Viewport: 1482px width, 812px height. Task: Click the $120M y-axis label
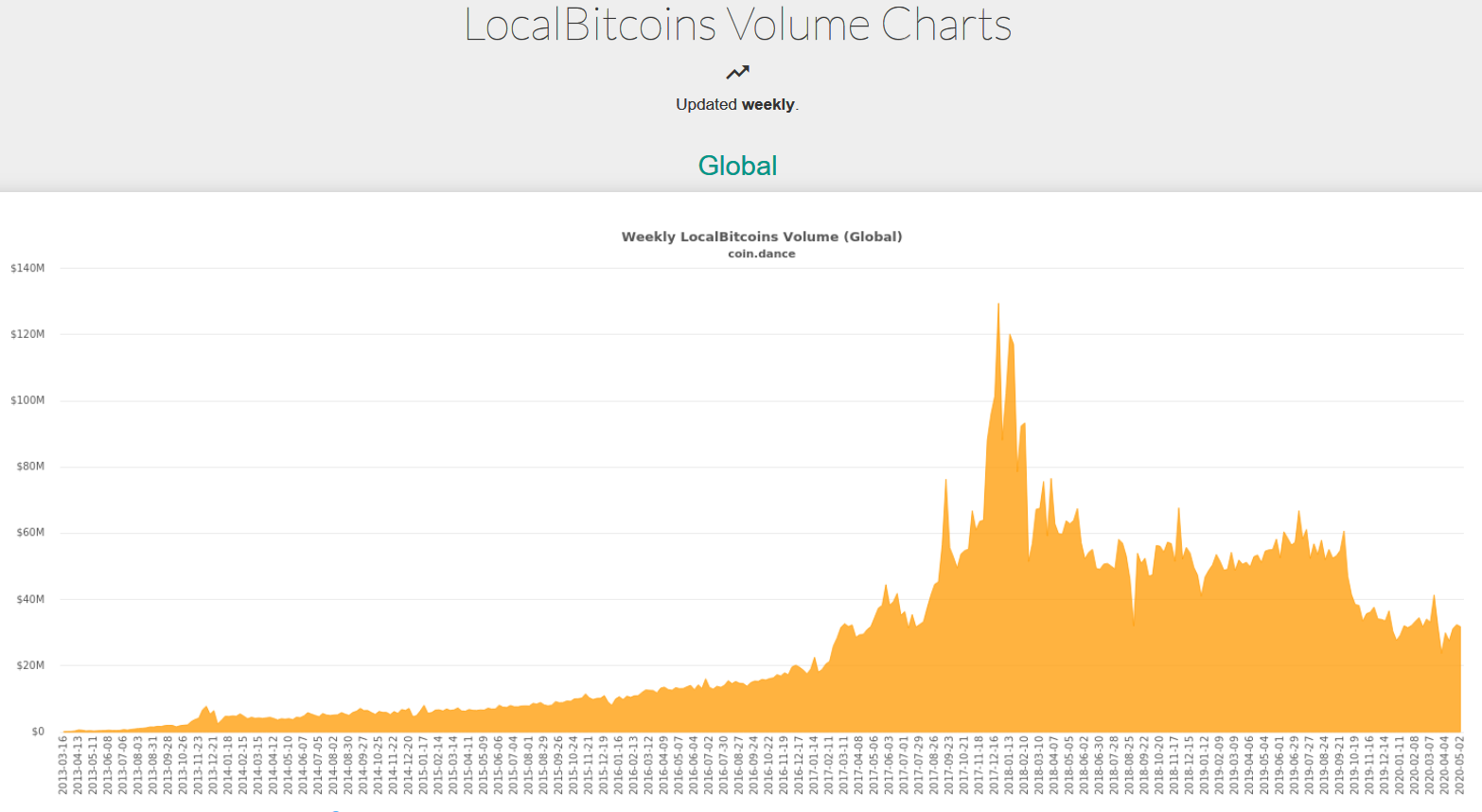[x=27, y=334]
